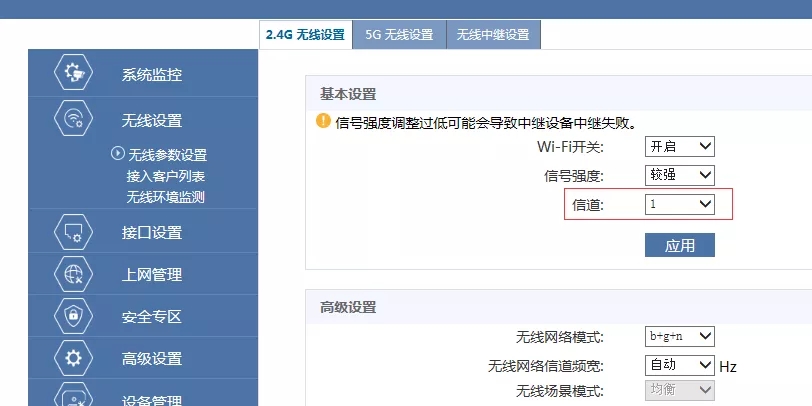Image resolution: width=812 pixels, height=406 pixels.
Task: Open the 无线网络信道频宽 dropdown
Action: (x=679, y=365)
